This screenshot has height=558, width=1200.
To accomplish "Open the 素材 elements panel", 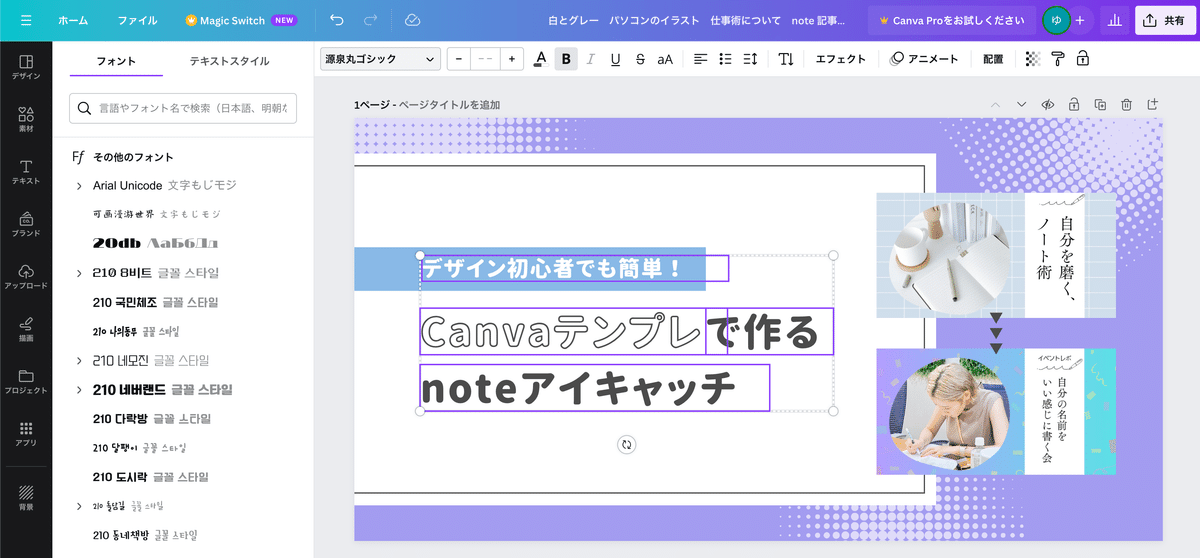I will point(26,120).
